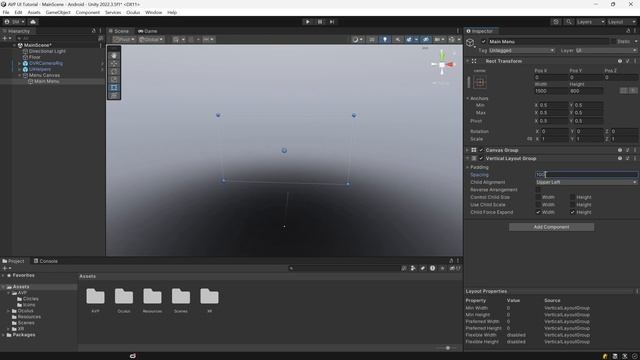The height and width of the screenshot is (360, 640).
Task: Open the Tag dropdown
Action: tap(521, 51)
